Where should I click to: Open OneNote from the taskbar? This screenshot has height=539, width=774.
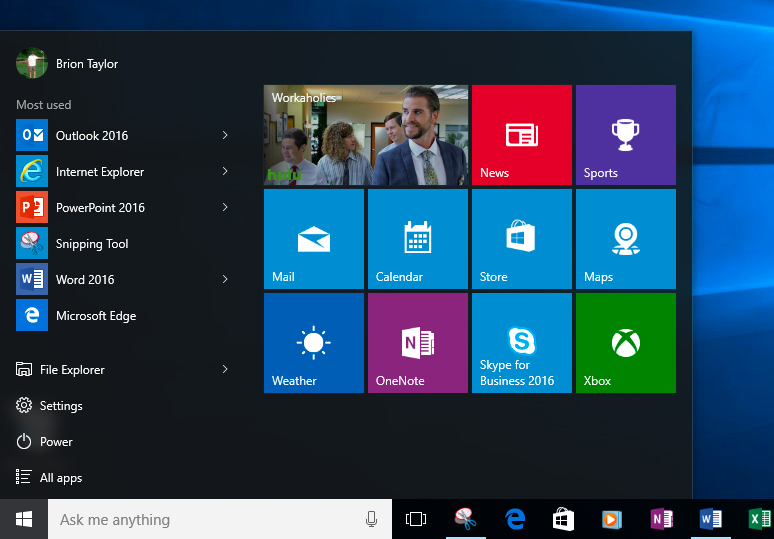[661, 519]
